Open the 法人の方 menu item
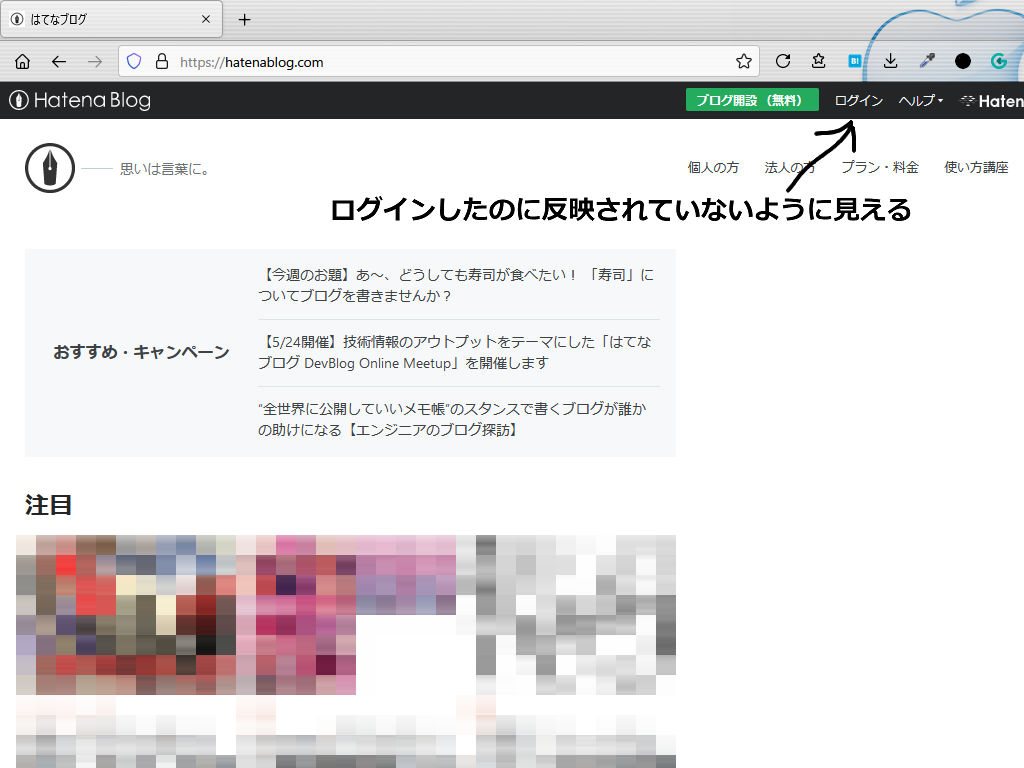The height and width of the screenshot is (768, 1024). (790, 168)
